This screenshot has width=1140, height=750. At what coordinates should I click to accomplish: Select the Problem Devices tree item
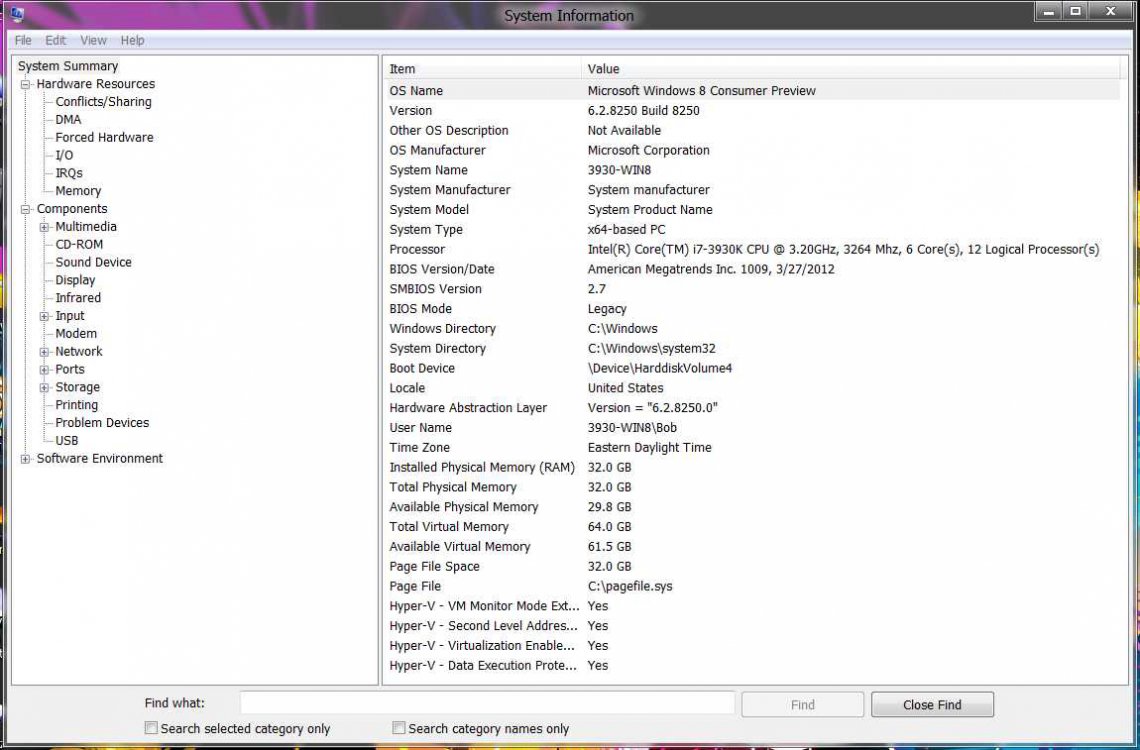(102, 423)
